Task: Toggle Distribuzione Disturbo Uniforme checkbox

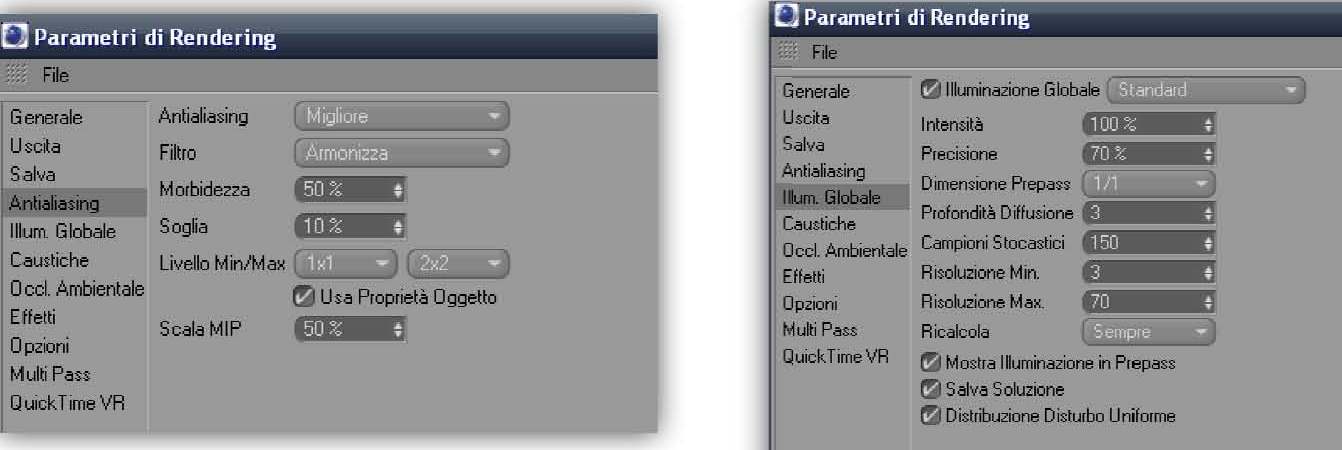Action: pyautogui.click(x=930, y=415)
